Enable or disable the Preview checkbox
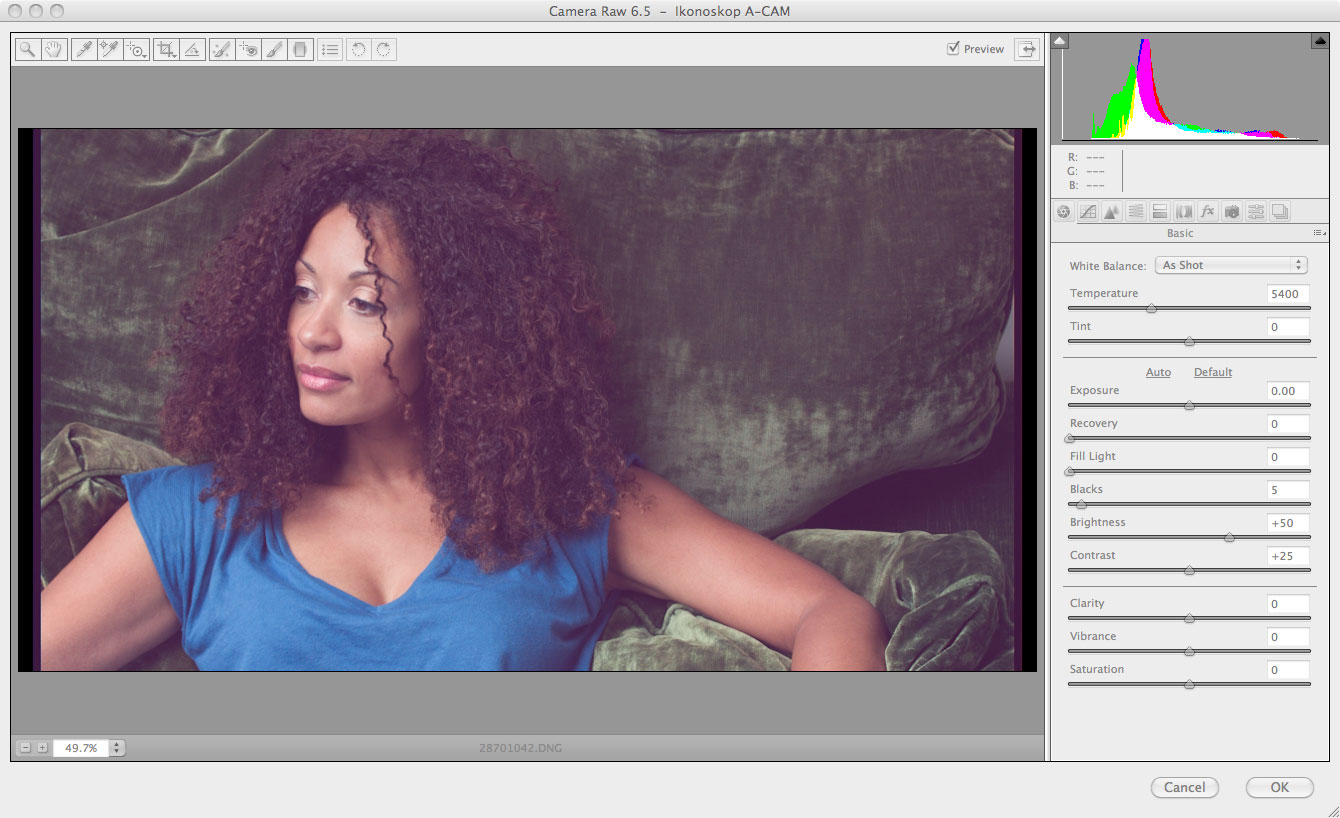The image size is (1340, 818). point(953,48)
